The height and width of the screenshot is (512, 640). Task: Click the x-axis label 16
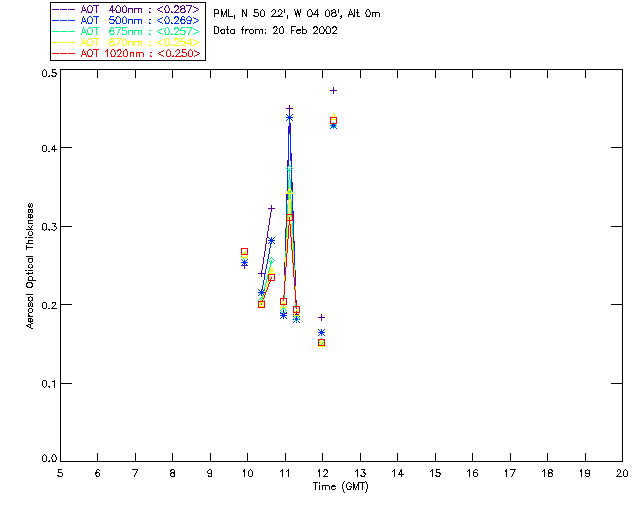(x=473, y=473)
